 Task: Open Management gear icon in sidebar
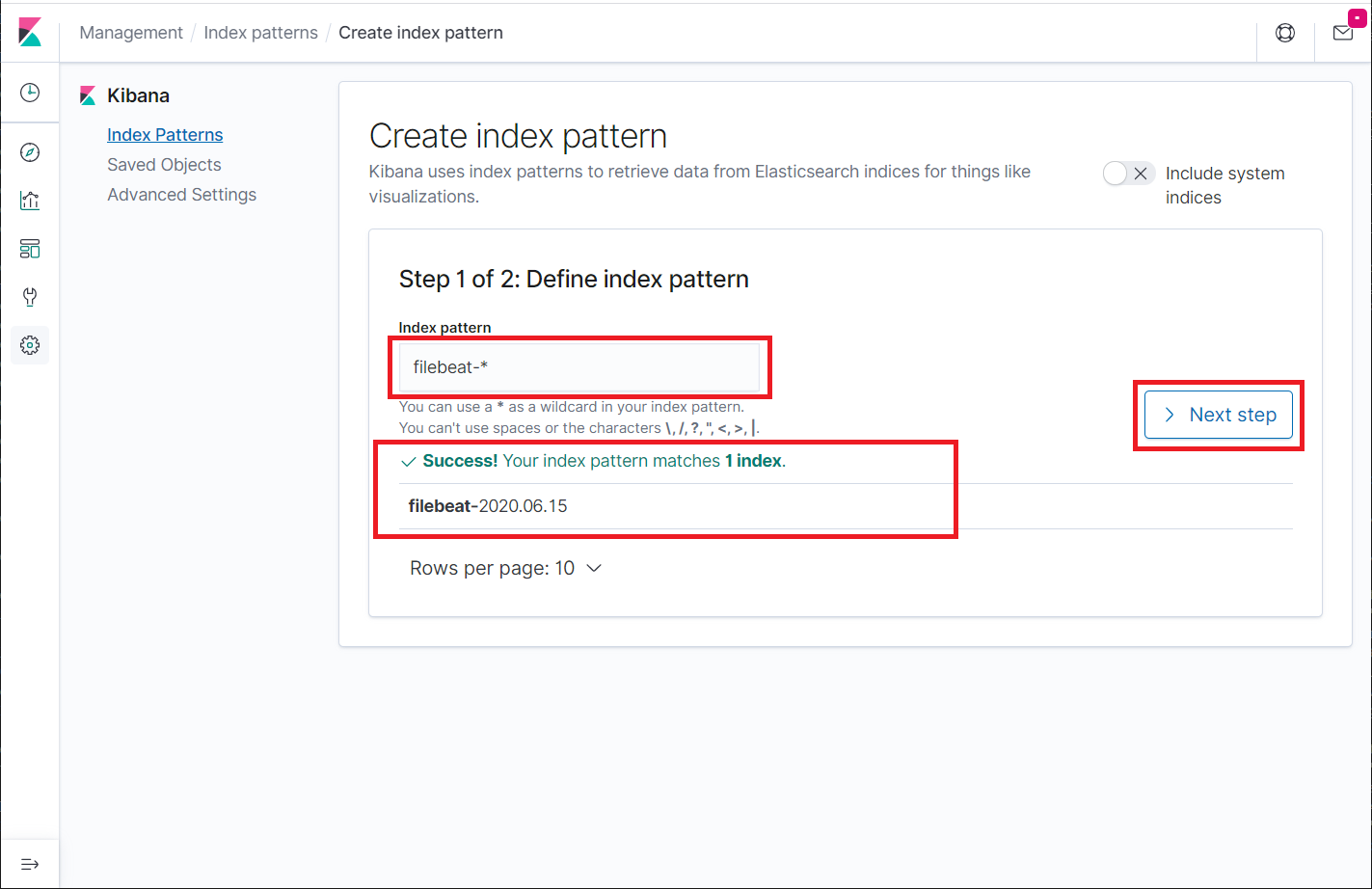click(30, 345)
